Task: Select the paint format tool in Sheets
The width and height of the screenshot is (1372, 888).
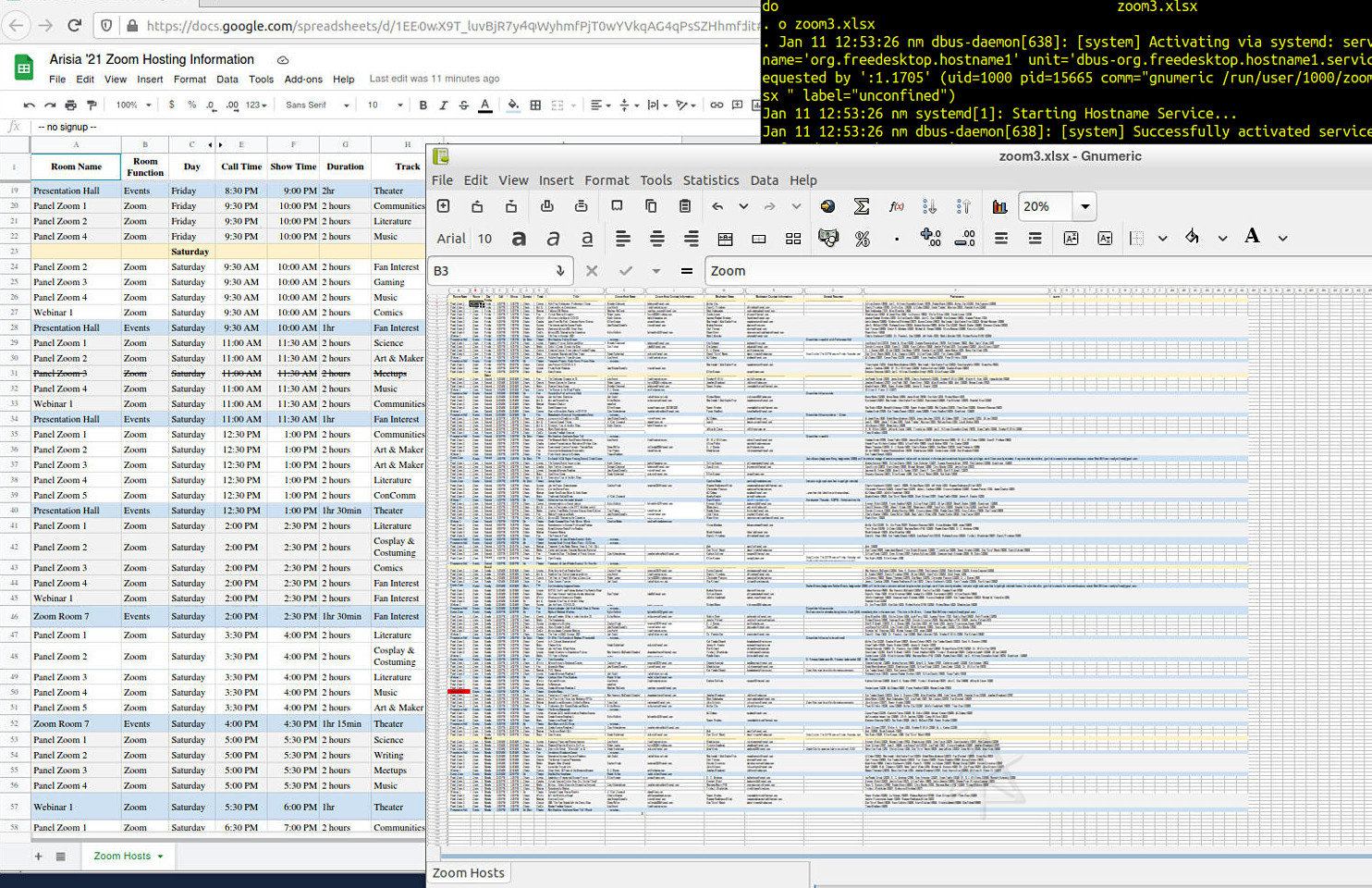Action: (93, 105)
